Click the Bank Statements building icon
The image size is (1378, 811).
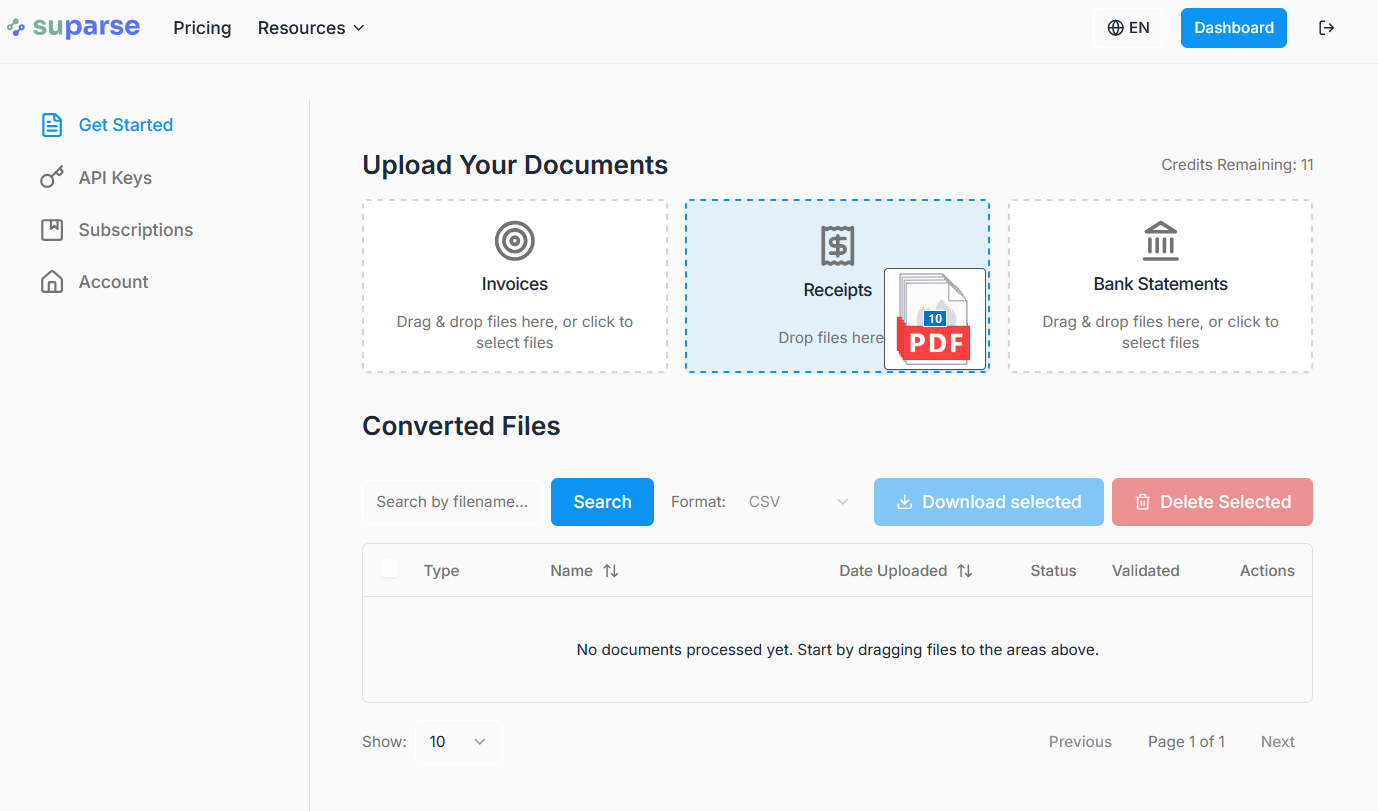(1160, 241)
